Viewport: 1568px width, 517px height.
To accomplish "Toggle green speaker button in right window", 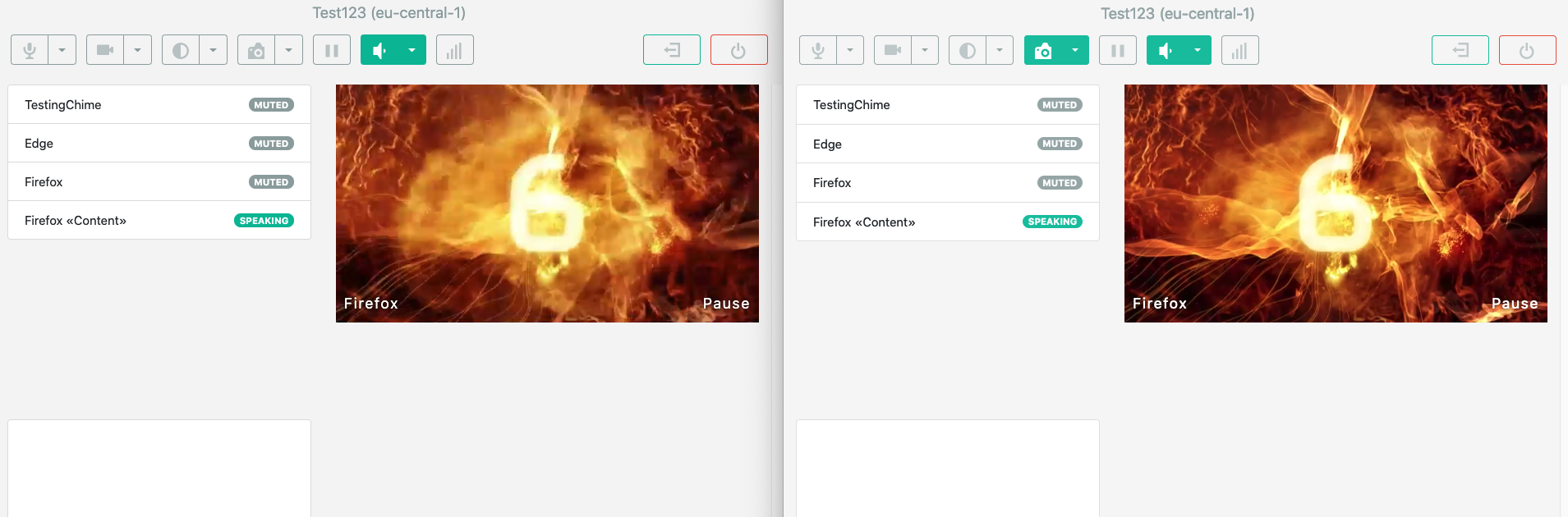I will 1166,51.
